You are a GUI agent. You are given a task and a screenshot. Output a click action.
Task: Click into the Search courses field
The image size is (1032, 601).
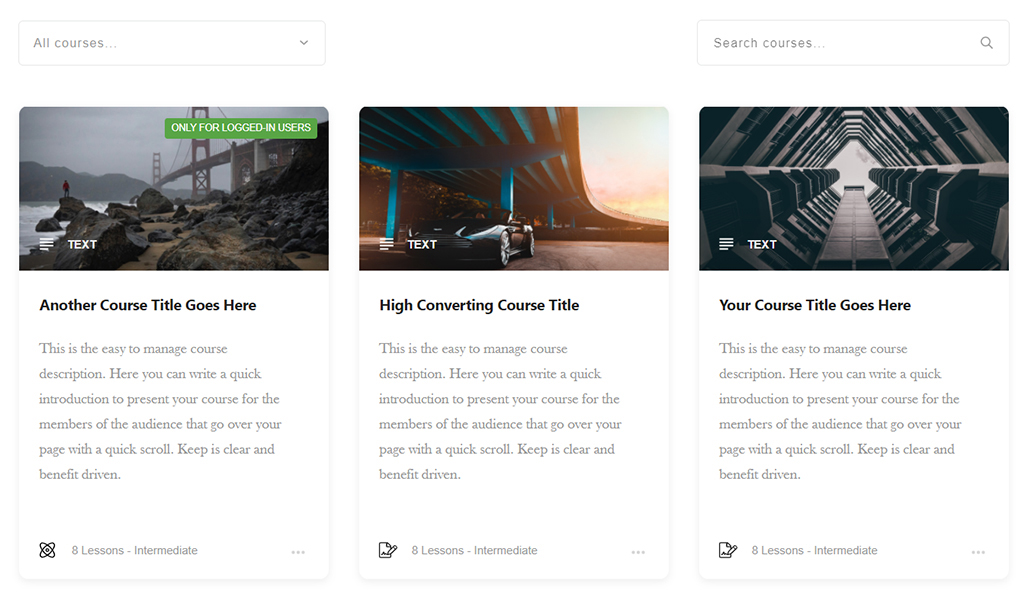click(x=840, y=43)
